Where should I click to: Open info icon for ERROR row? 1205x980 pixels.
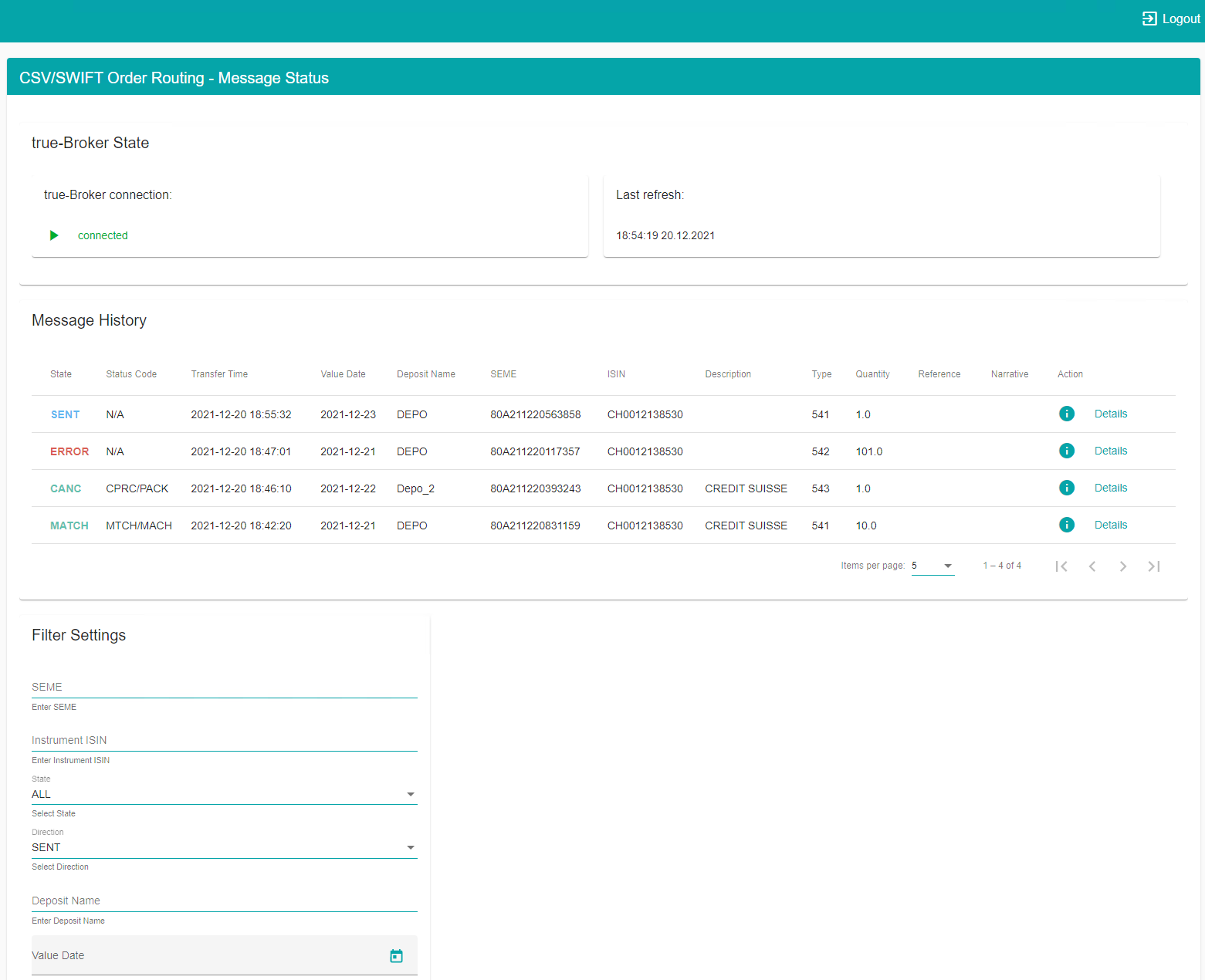pos(1067,451)
